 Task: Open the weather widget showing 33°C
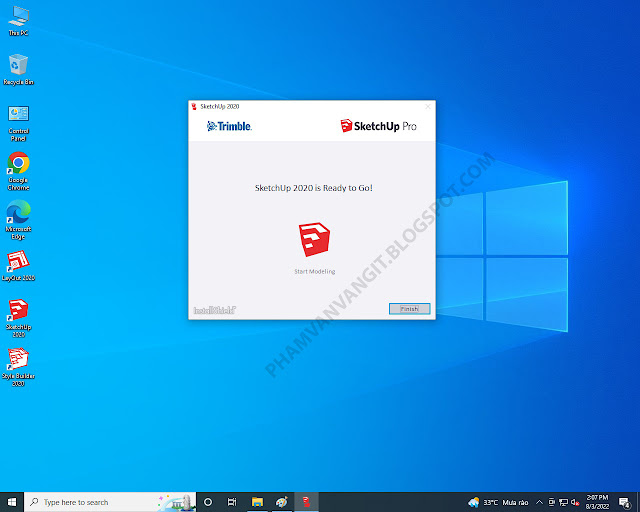click(x=498, y=502)
